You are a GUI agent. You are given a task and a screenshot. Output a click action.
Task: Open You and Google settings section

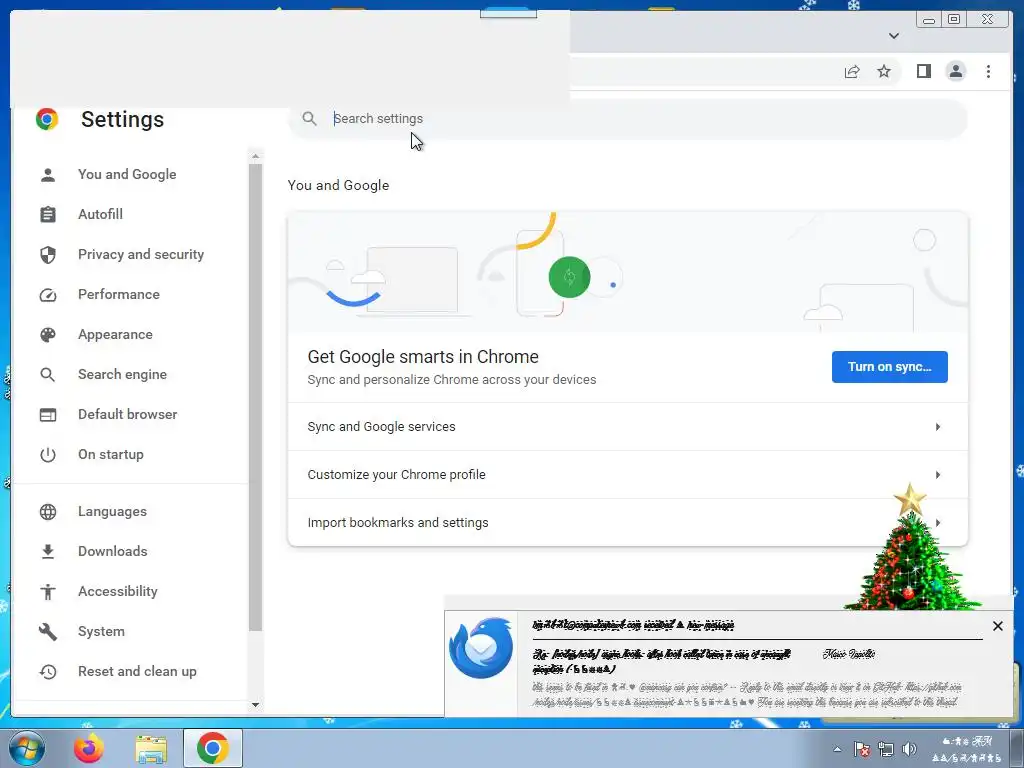coord(127,174)
